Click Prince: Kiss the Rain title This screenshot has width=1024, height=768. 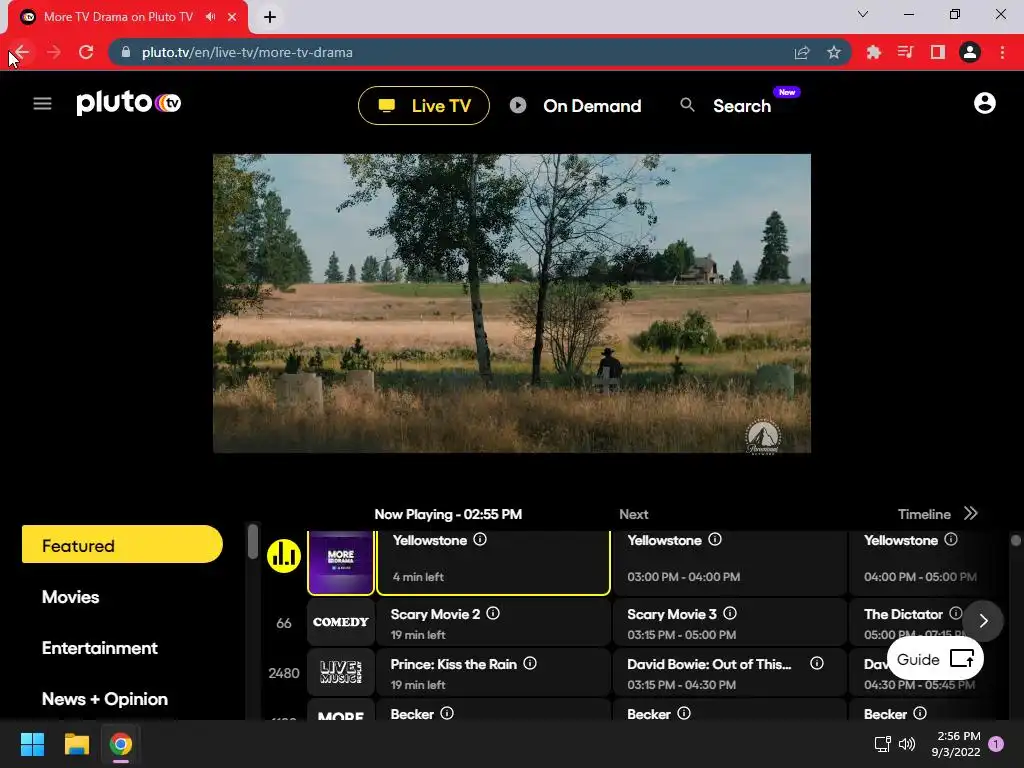point(454,664)
